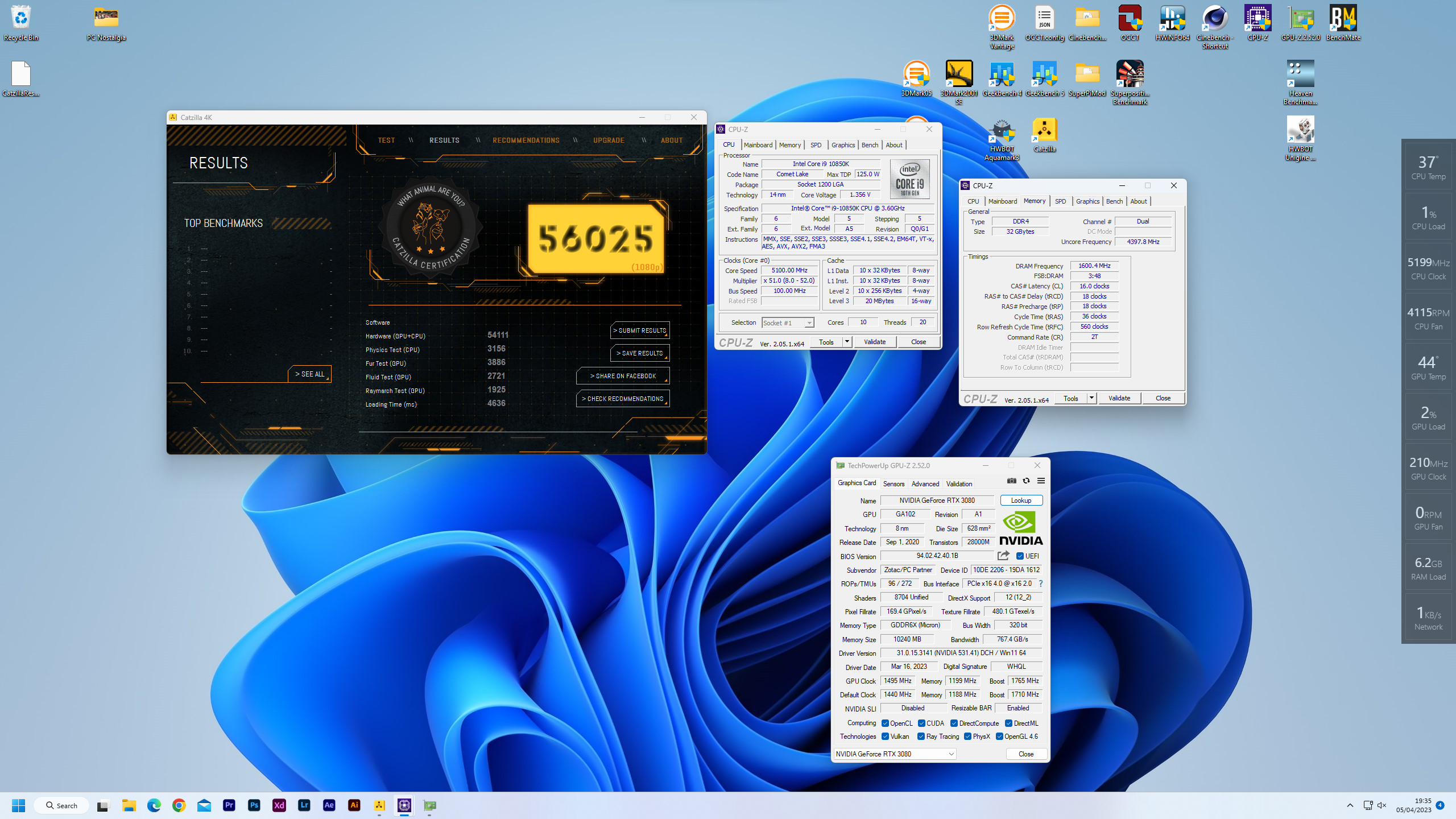Click the Bus Interface question mark in GPU-Z
The image size is (1456, 819).
[1041, 584]
